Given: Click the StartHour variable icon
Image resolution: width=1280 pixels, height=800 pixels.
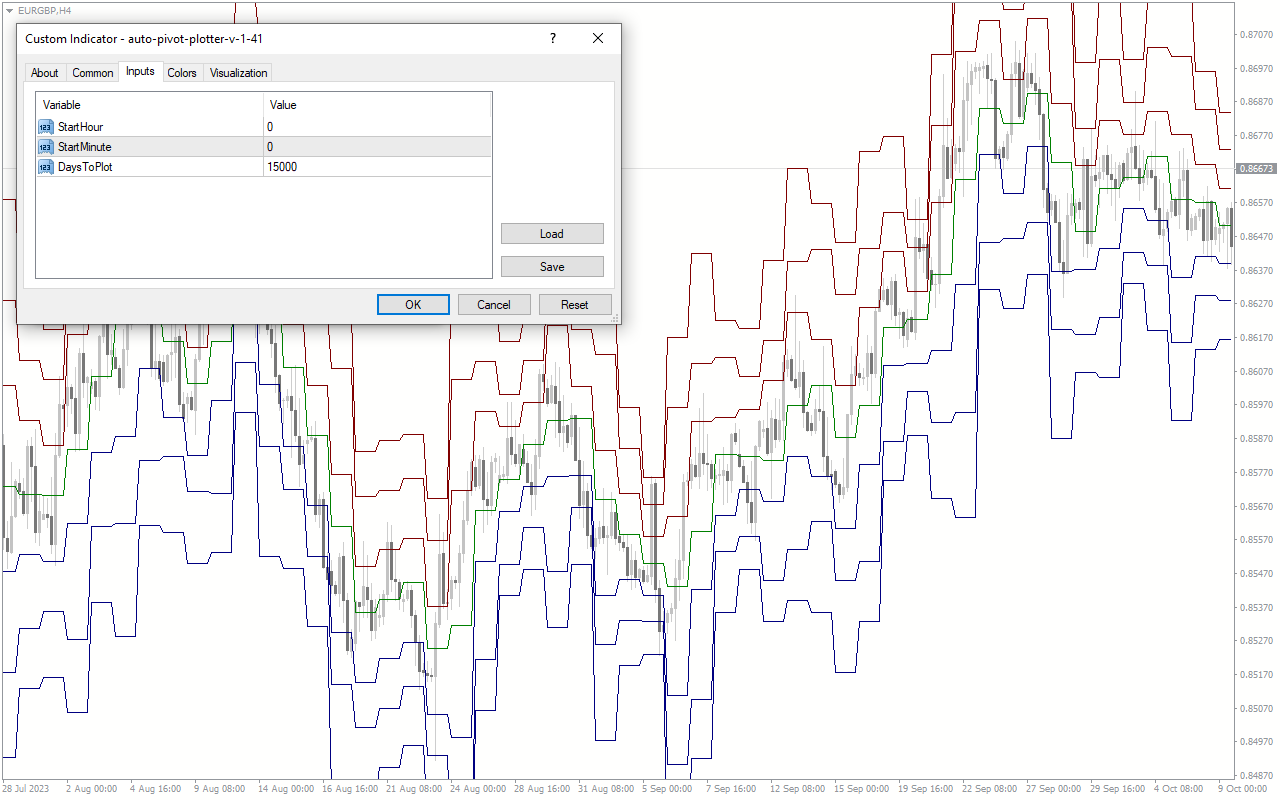Looking at the screenshot, I should tap(45, 127).
